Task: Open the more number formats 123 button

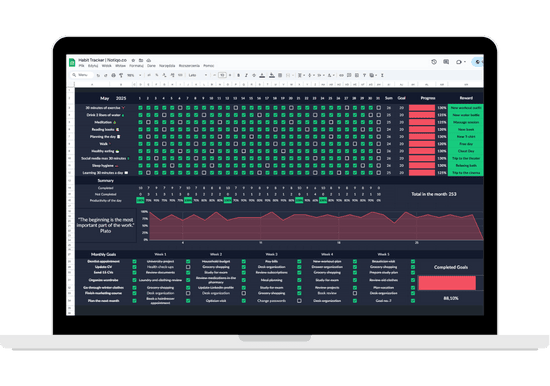Action: click(180, 75)
